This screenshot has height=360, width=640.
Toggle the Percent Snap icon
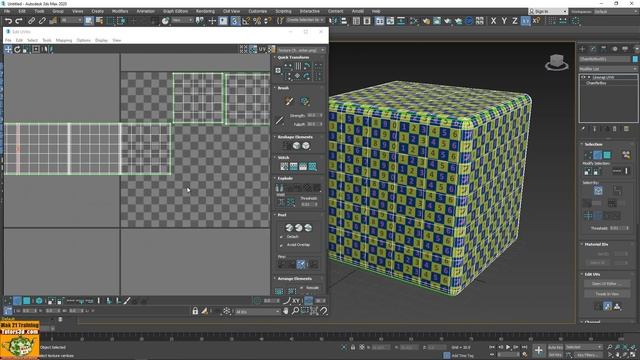point(257,21)
